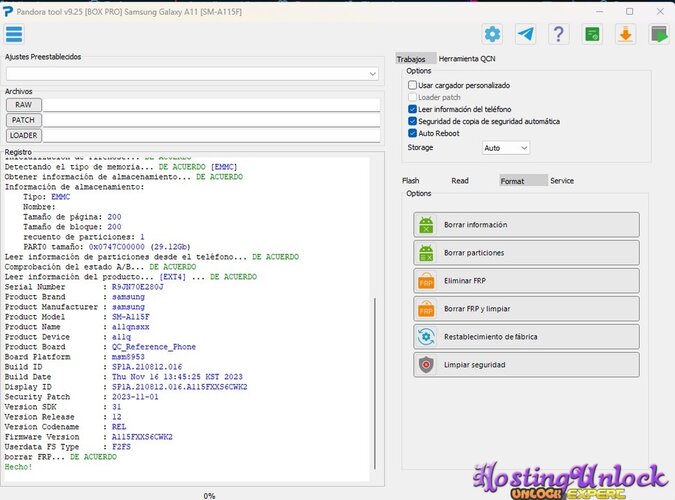Click the FRP icon beside Eliminar FRP
The height and width of the screenshot is (500, 675).
(426, 281)
